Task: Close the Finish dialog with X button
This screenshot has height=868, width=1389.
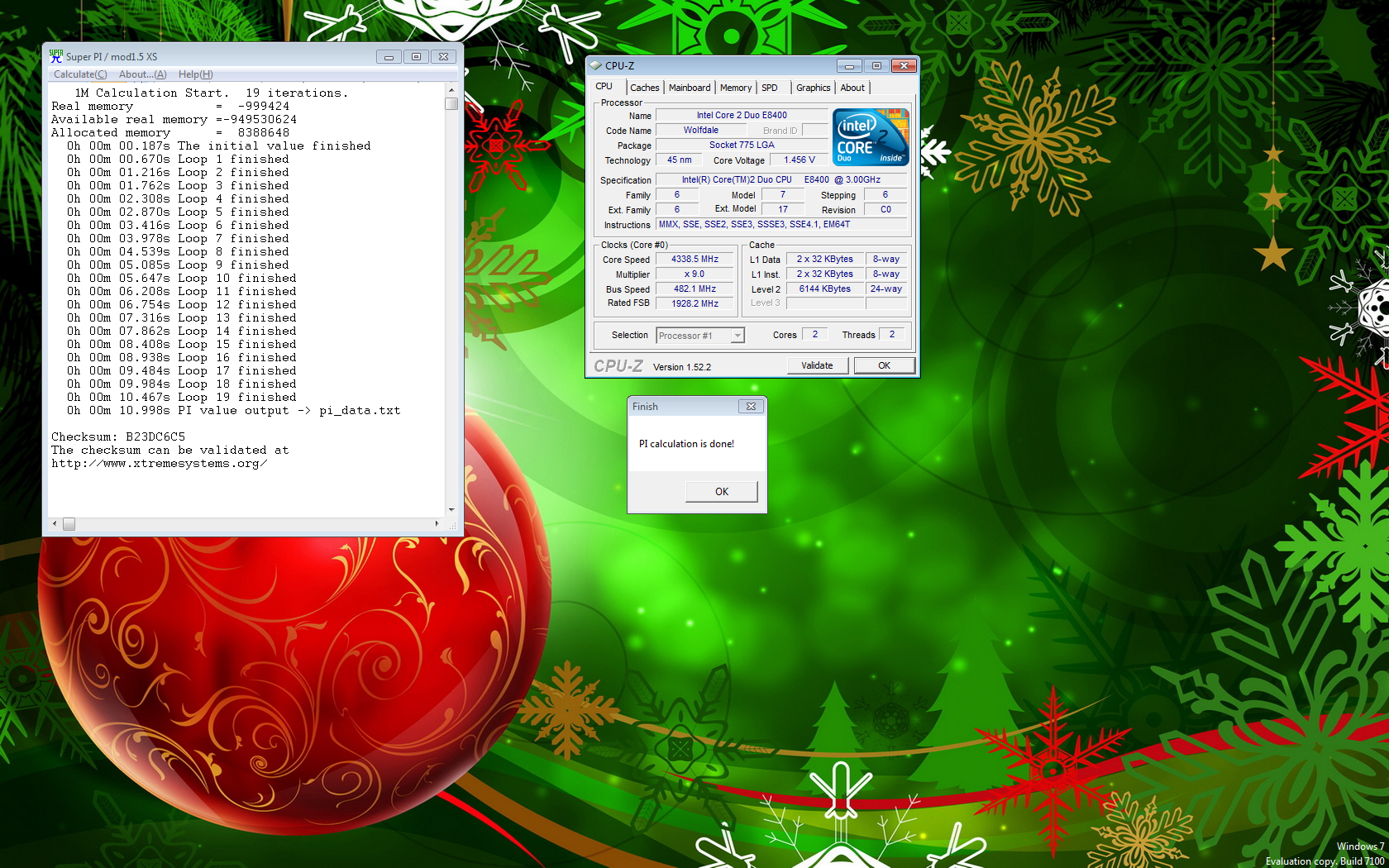Action: coord(751,406)
